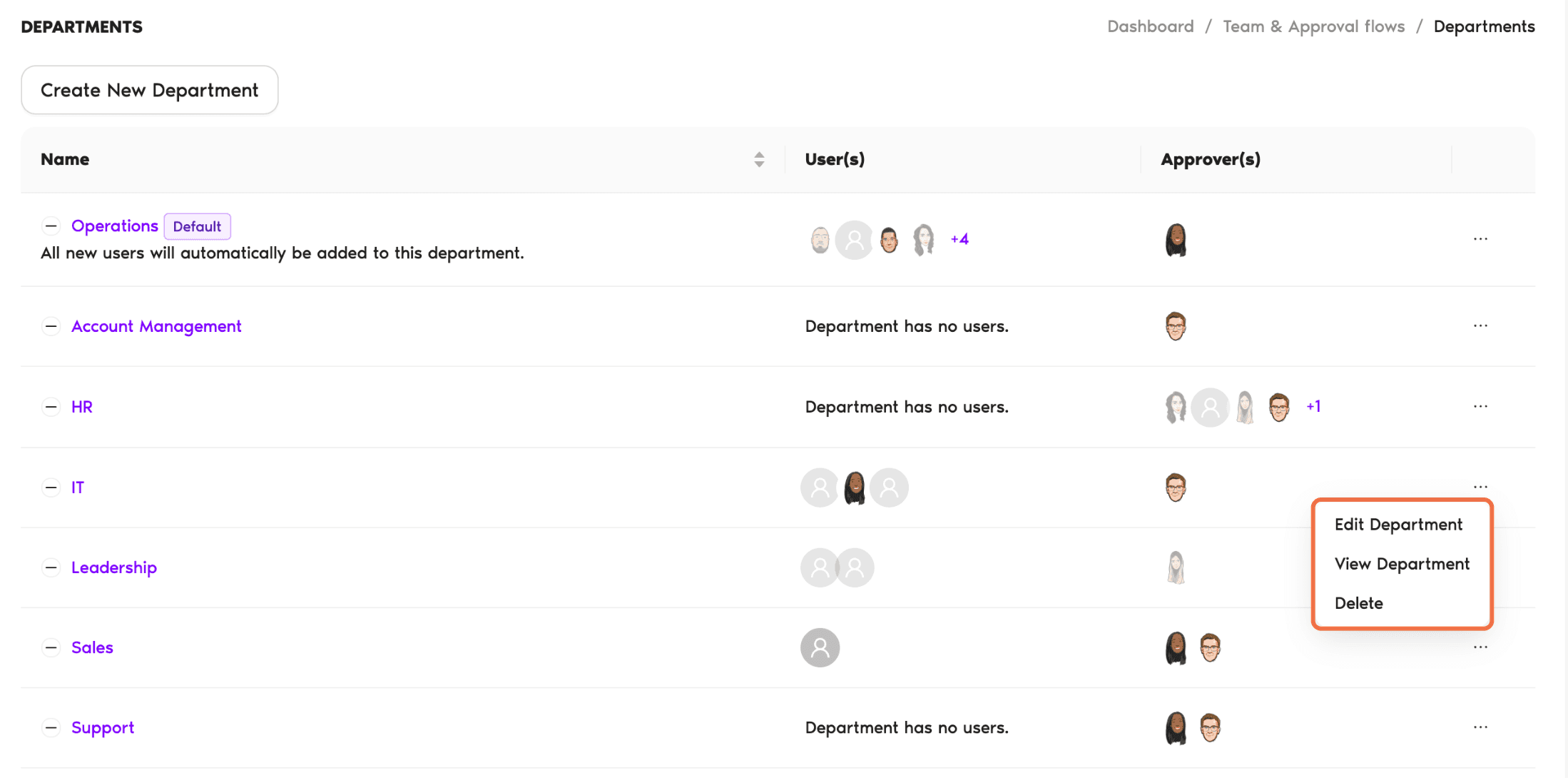
Task: Open the Support department link
Action: [103, 727]
